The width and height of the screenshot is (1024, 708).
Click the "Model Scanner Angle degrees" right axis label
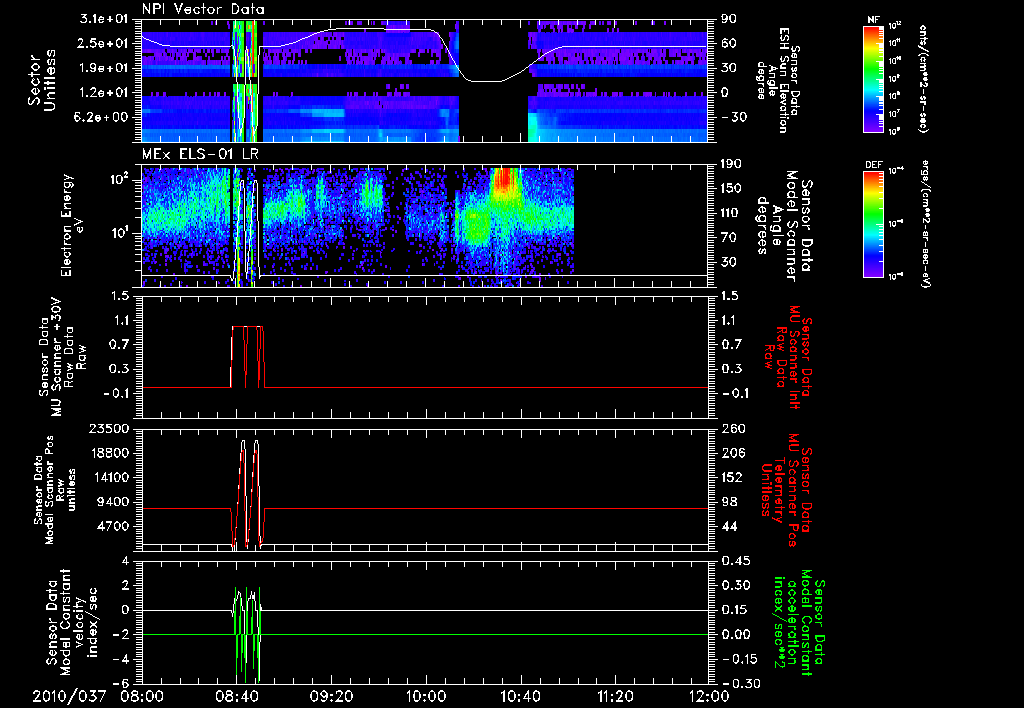coord(784,226)
